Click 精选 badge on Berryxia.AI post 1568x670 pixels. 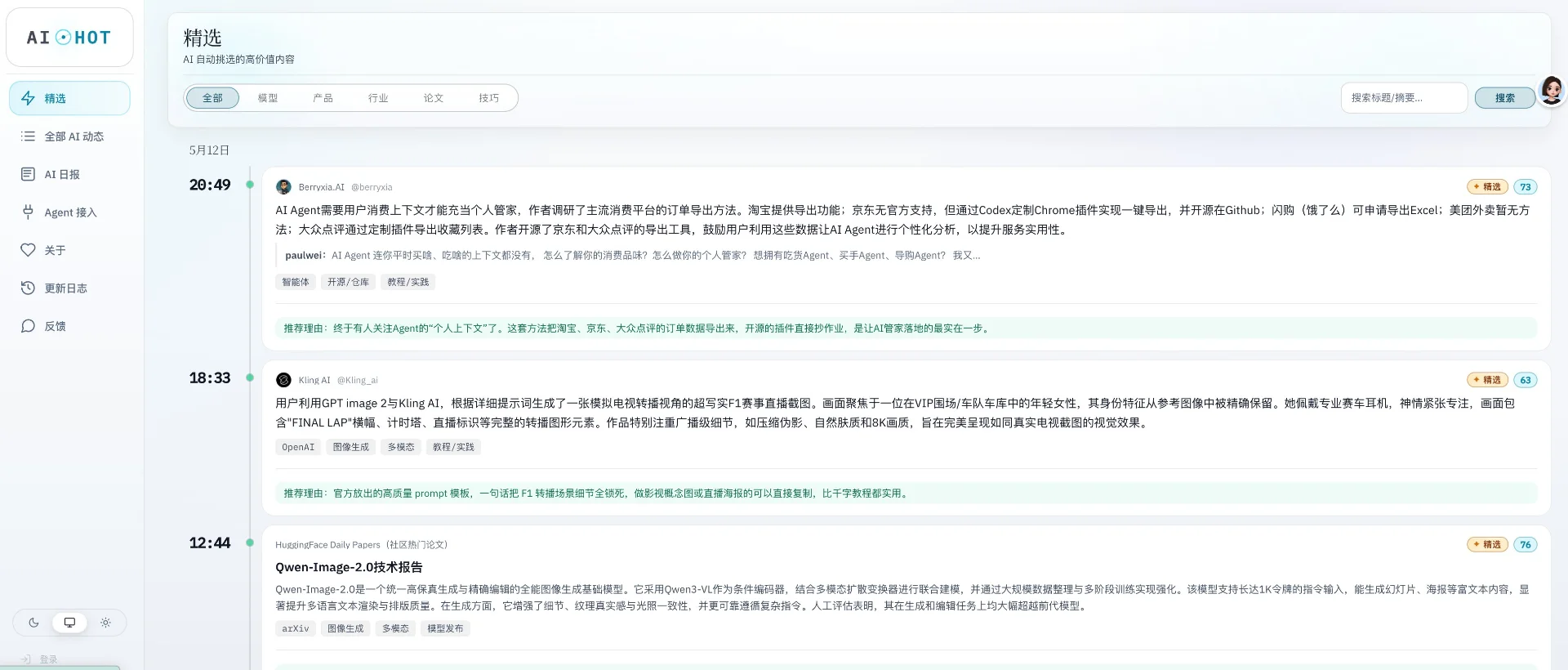pos(1487,187)
